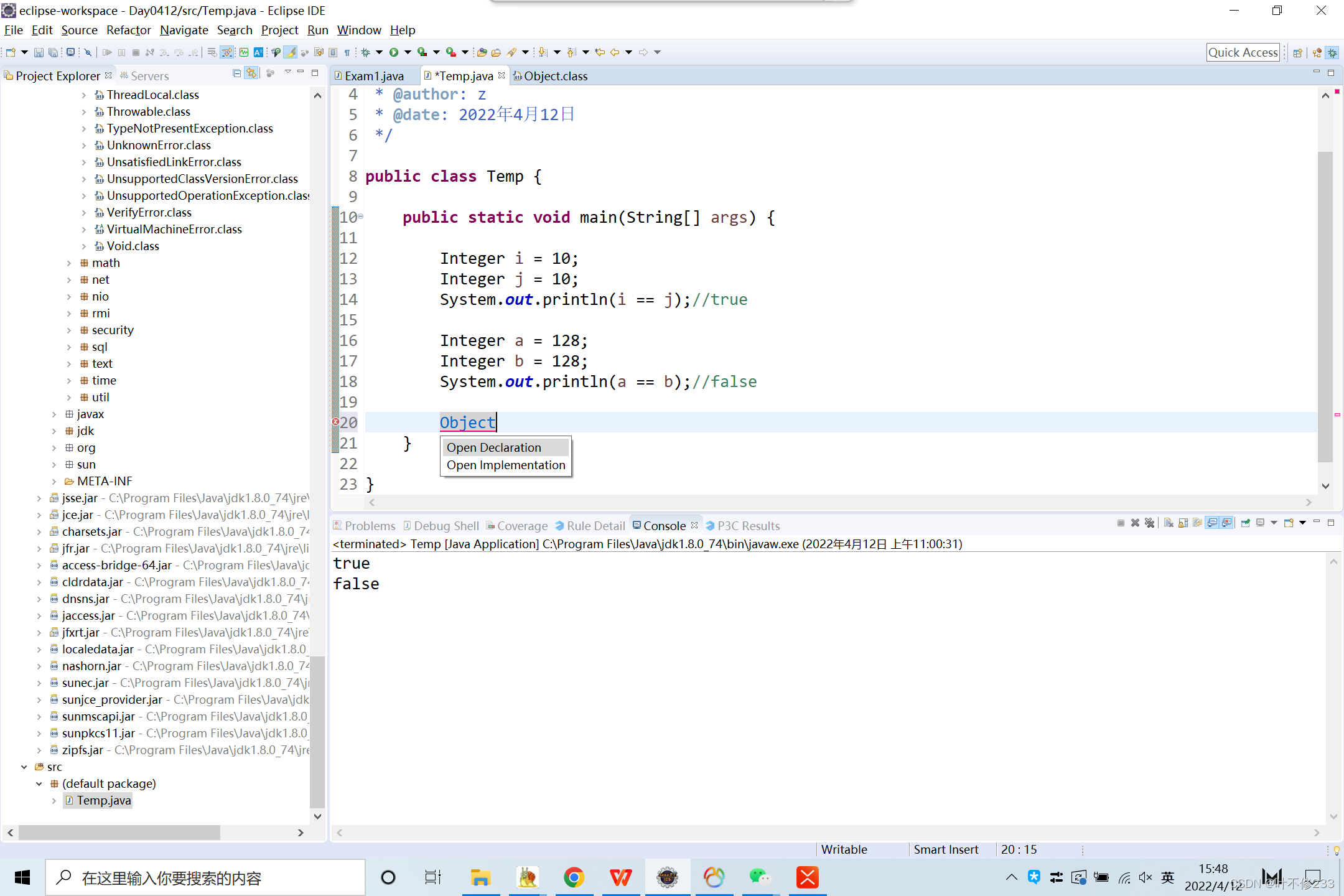The width and height of the screenshot is (1344, 896).
Task: Choose Open Declaration from popup
Action: pos(494,447)
